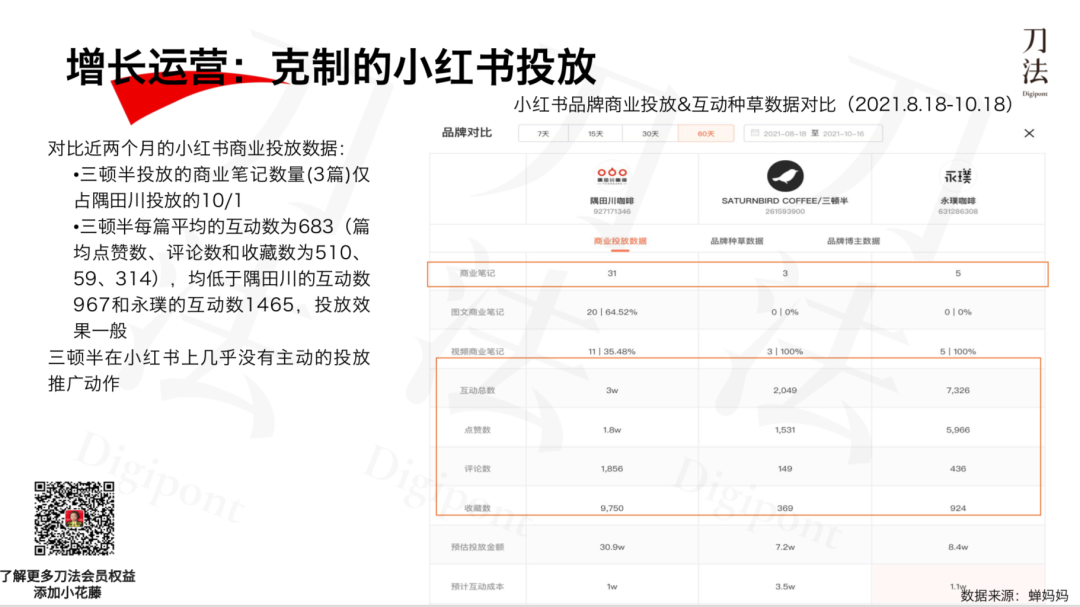This screenshot has width=1080, height=607.
Task: Click the 预计互动成本 row label
Action: [477, 586]
